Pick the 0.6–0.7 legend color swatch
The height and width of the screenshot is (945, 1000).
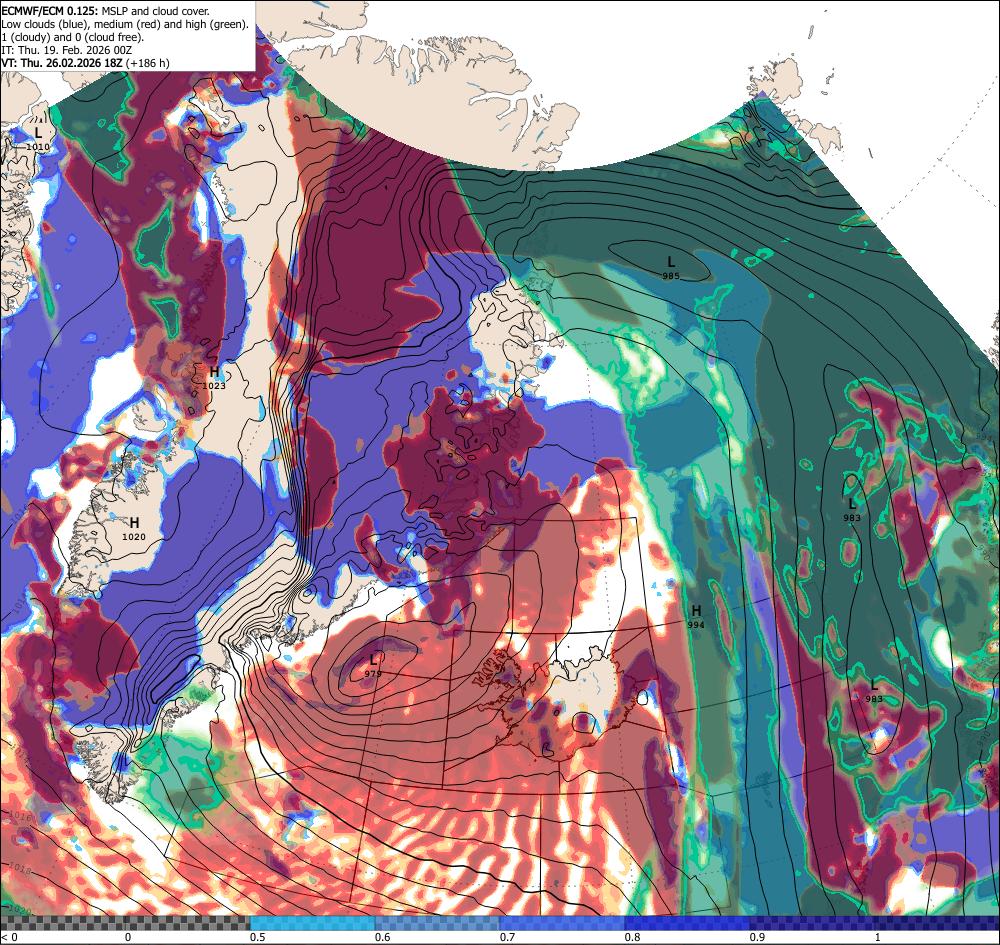(438, 923)
